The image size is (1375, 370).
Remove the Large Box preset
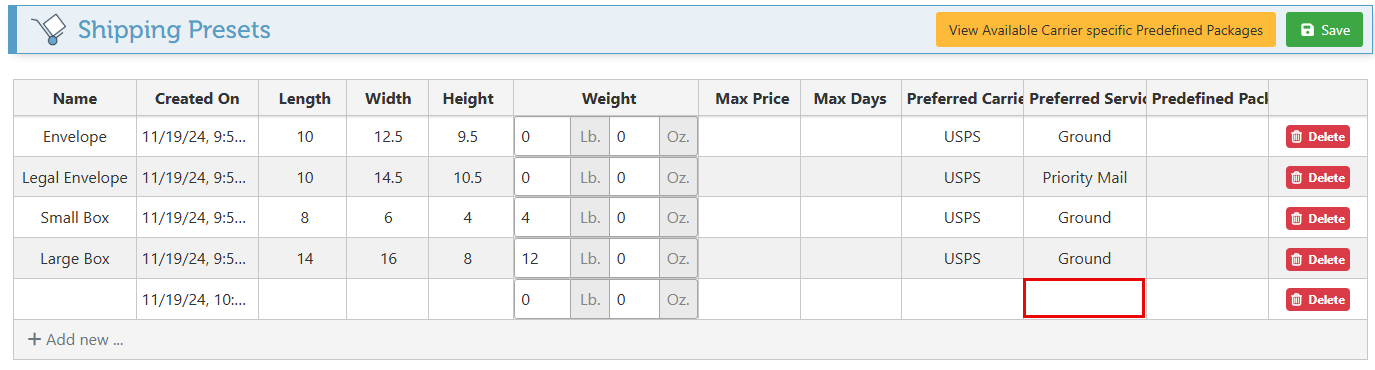(x=1318, y=259)
